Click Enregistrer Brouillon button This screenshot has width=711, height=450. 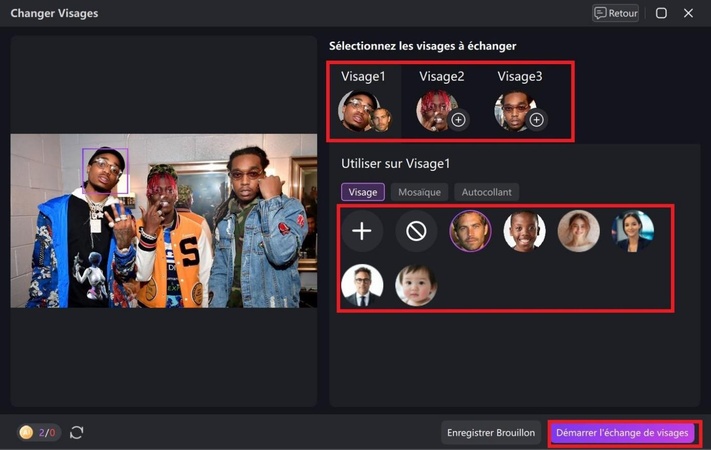[x=491, y=433]
